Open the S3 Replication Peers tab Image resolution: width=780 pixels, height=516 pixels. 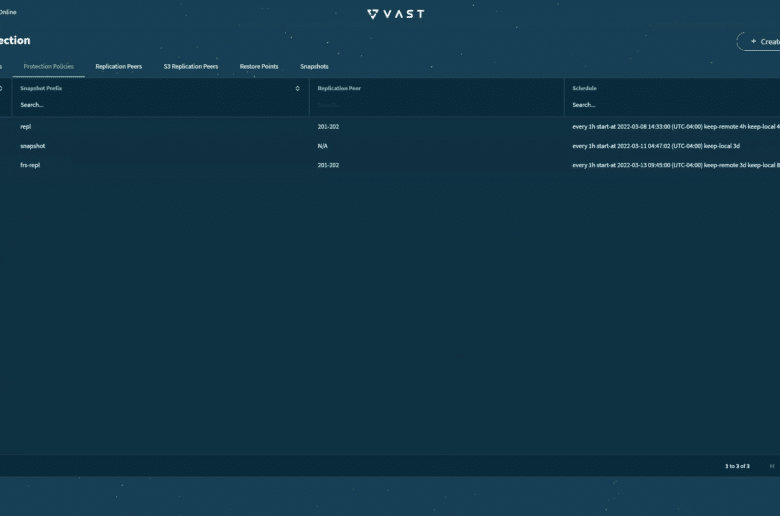point(191,66)
